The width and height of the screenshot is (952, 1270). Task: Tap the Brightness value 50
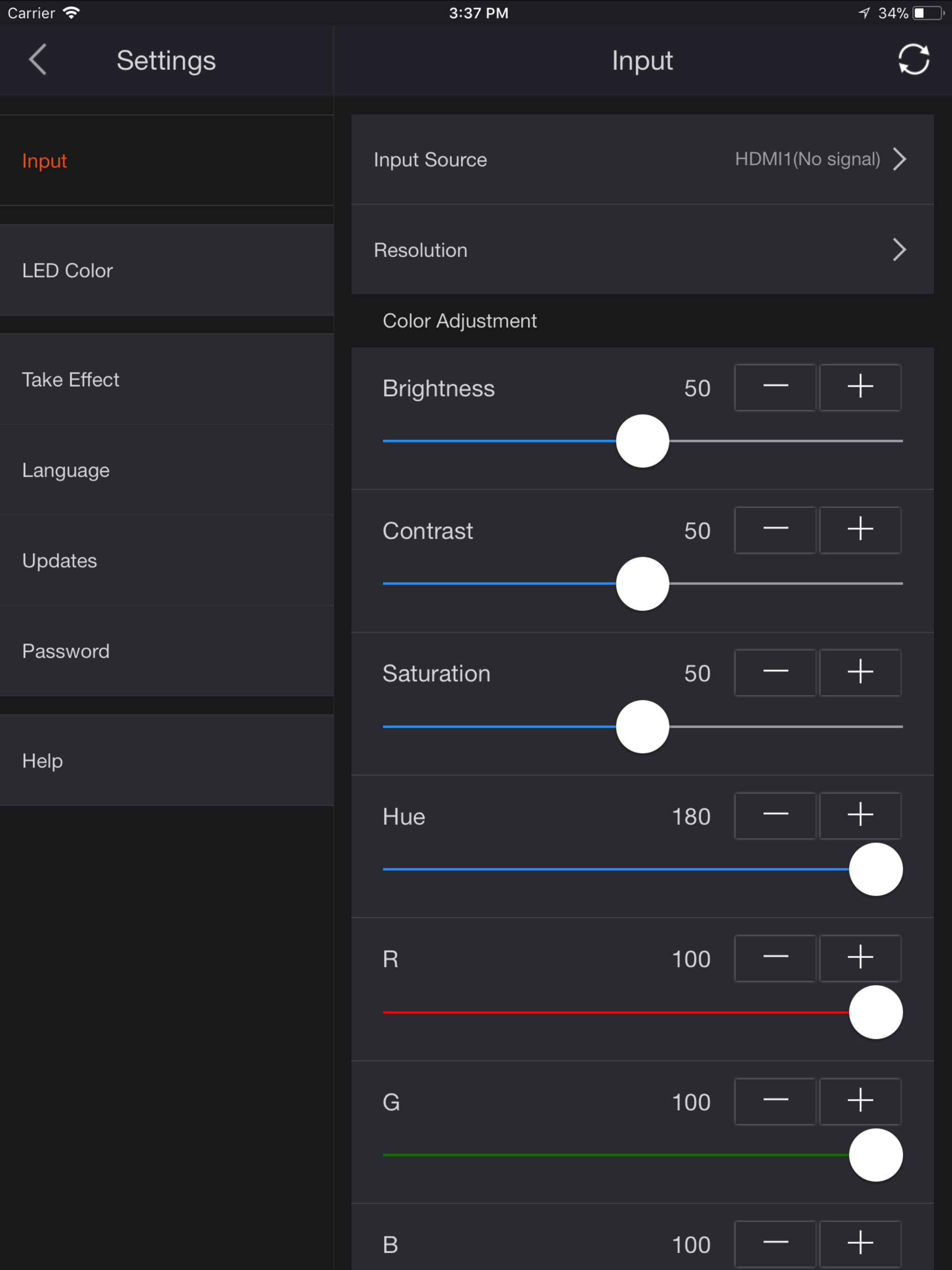click(x=697, y=388)
